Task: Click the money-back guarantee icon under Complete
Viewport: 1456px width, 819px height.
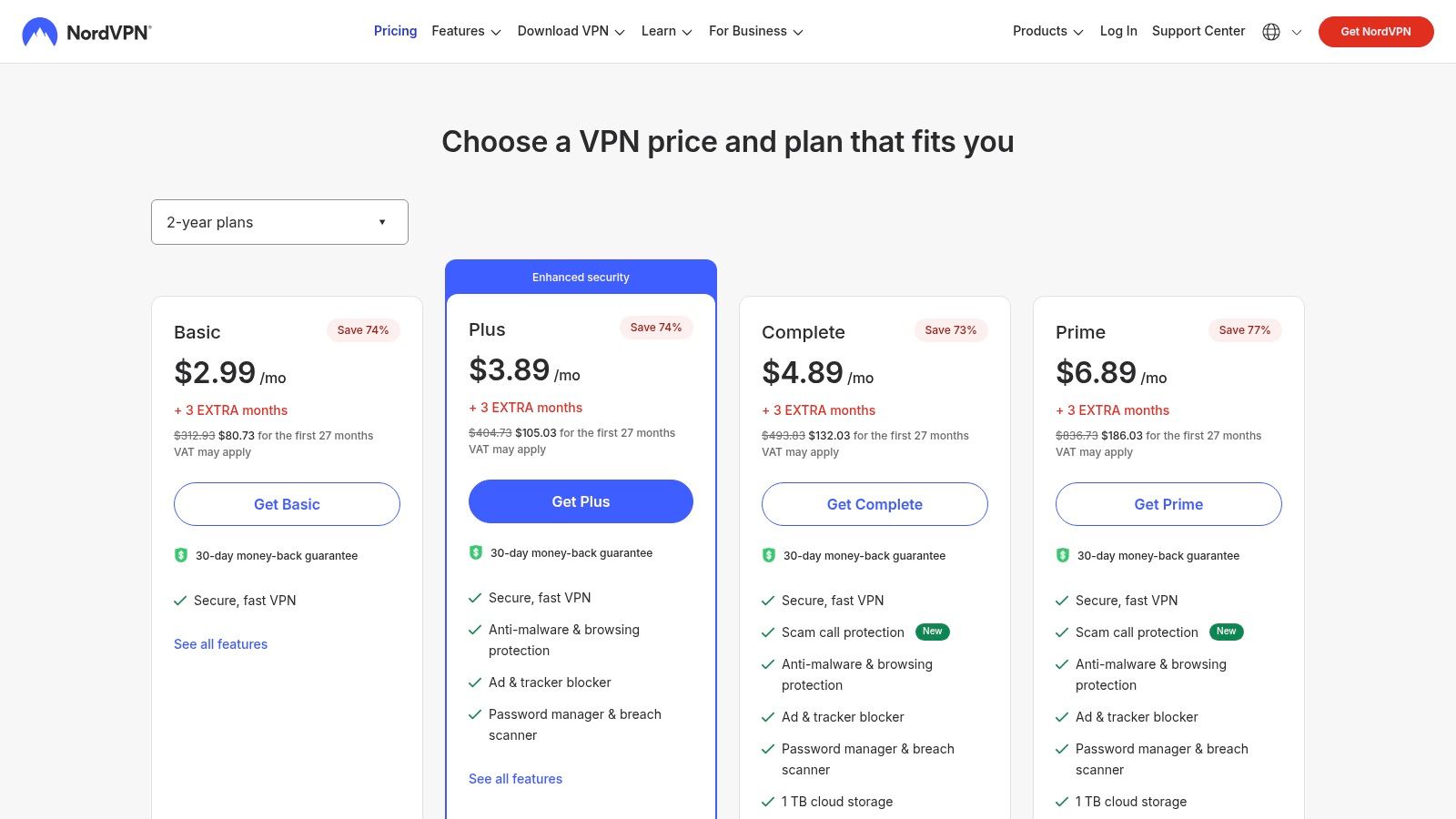Action: click(x=768, y=555)
